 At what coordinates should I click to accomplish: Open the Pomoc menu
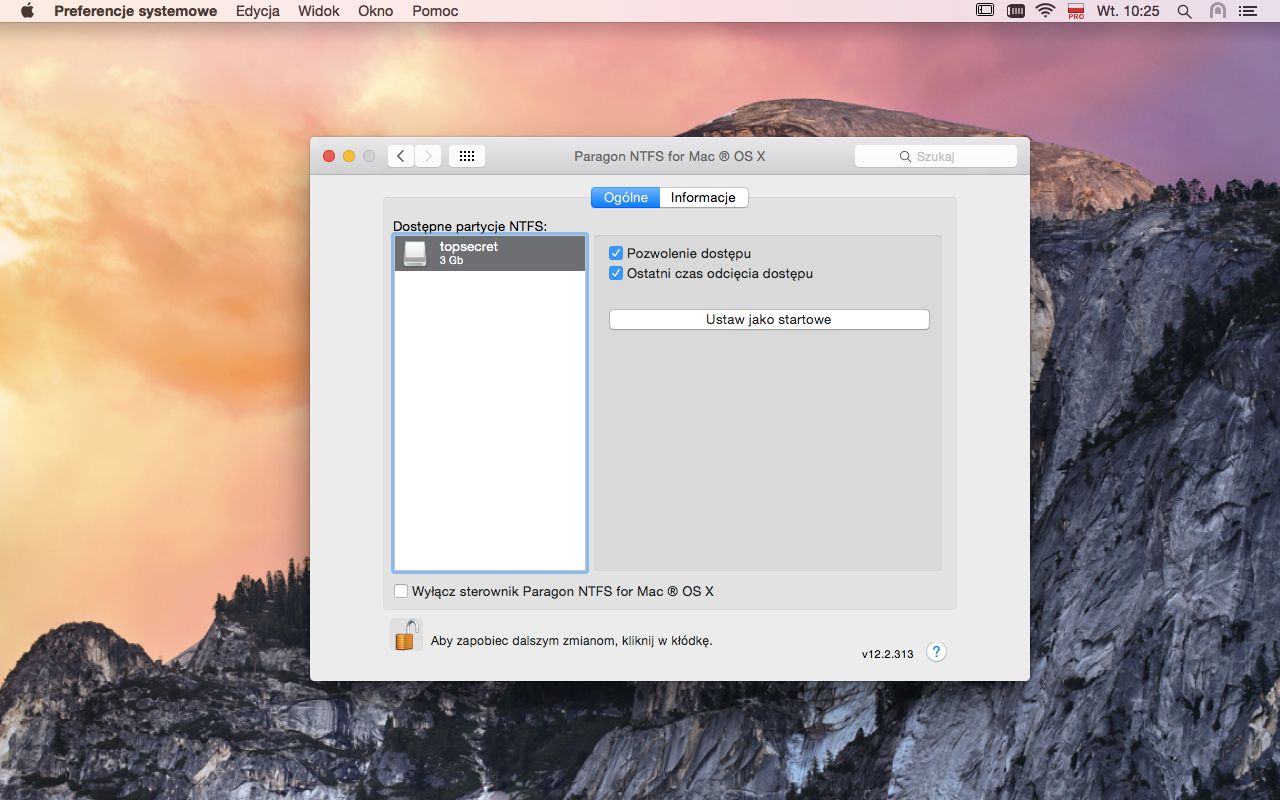(x=435, y=11)
